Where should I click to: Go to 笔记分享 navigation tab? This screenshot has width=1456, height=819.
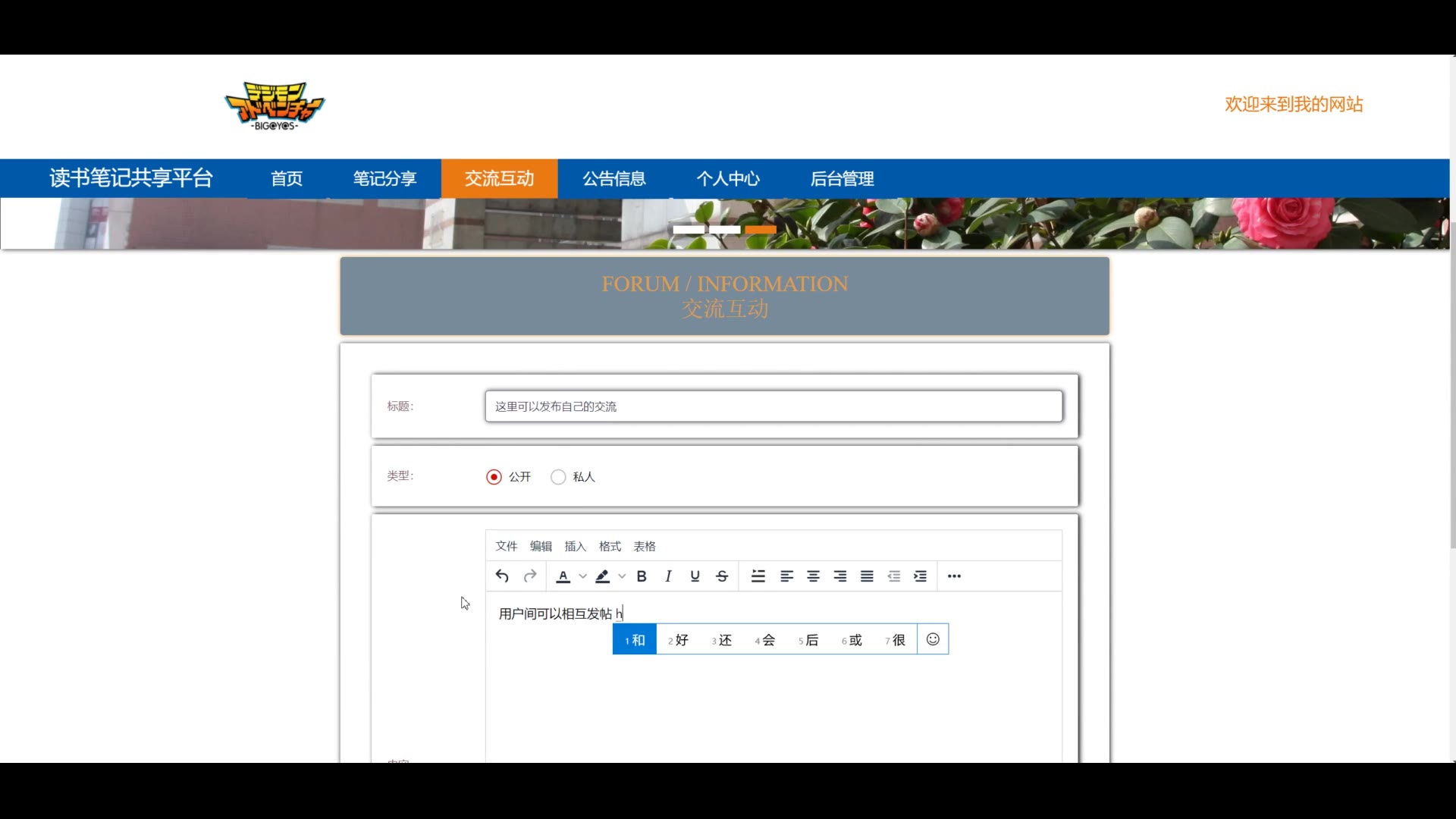coord(384,179)
